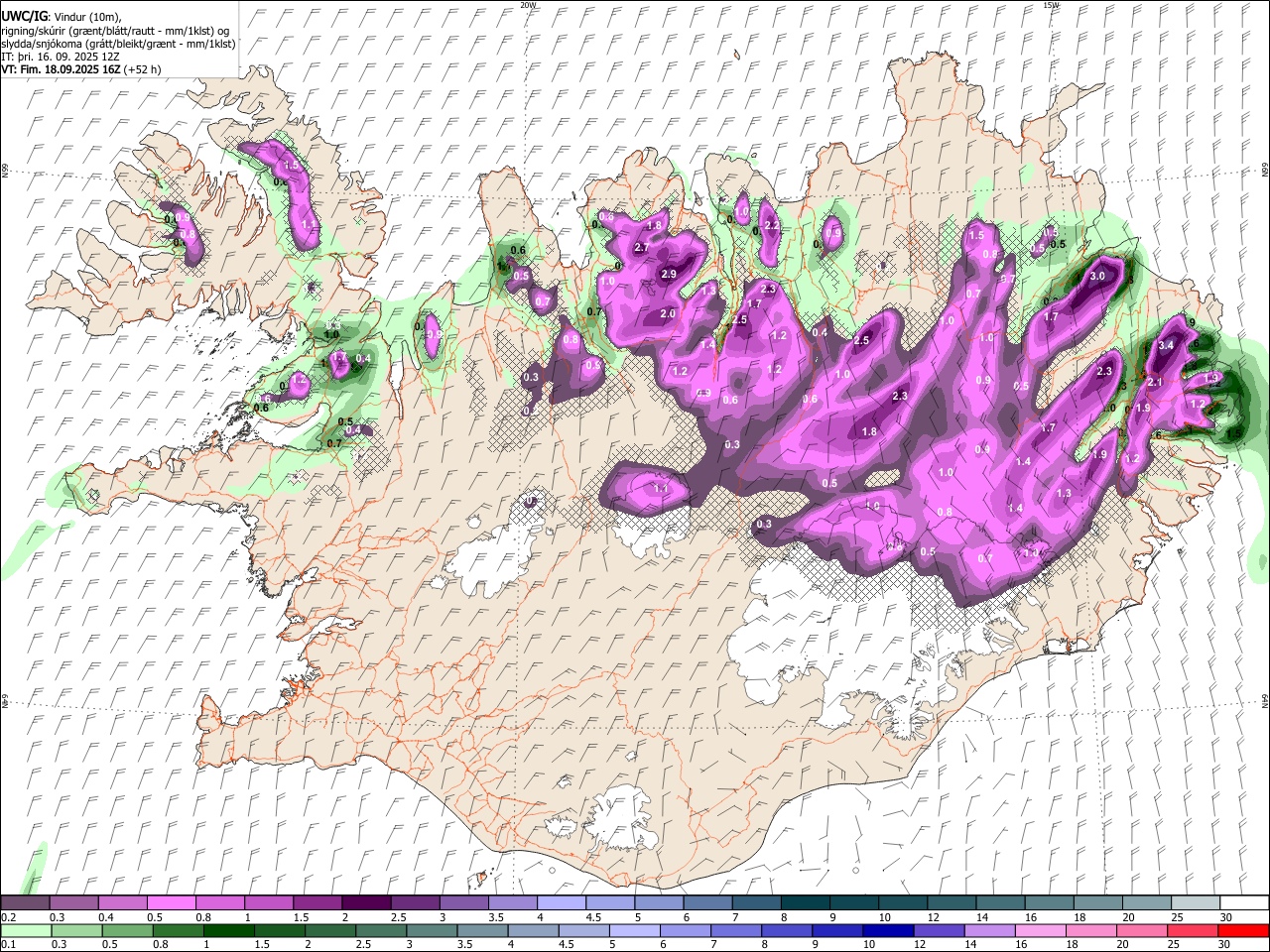Select snow legend swatch between 0.5 and 0.8
The width and height of the screenshot is (1270, 952).
click(x=171, y=902)
